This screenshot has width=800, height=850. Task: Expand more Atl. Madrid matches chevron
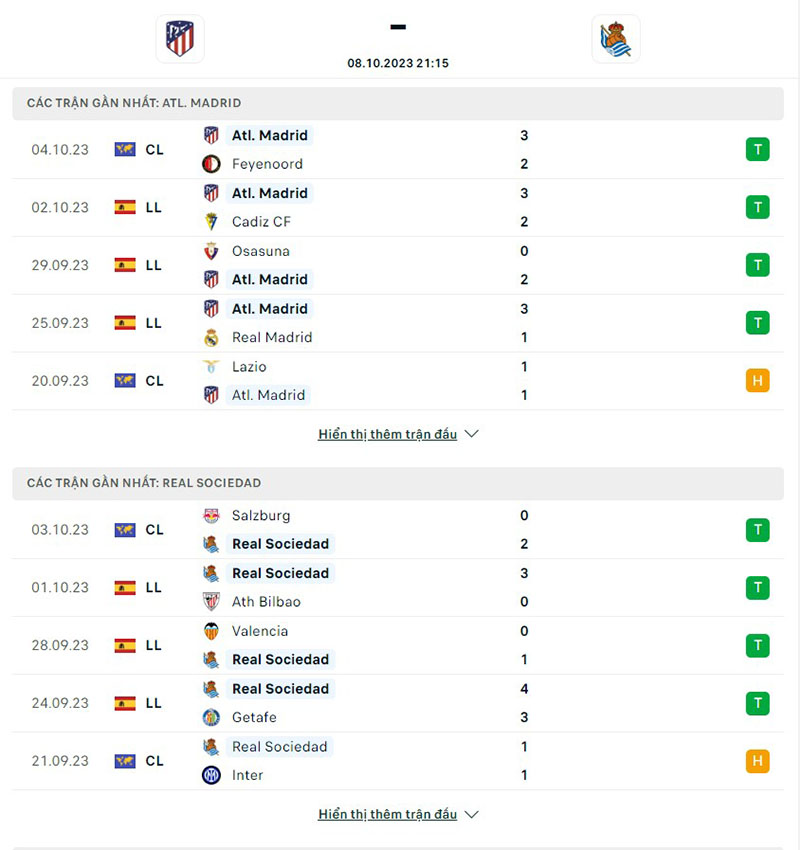click(x=472, y=434)
